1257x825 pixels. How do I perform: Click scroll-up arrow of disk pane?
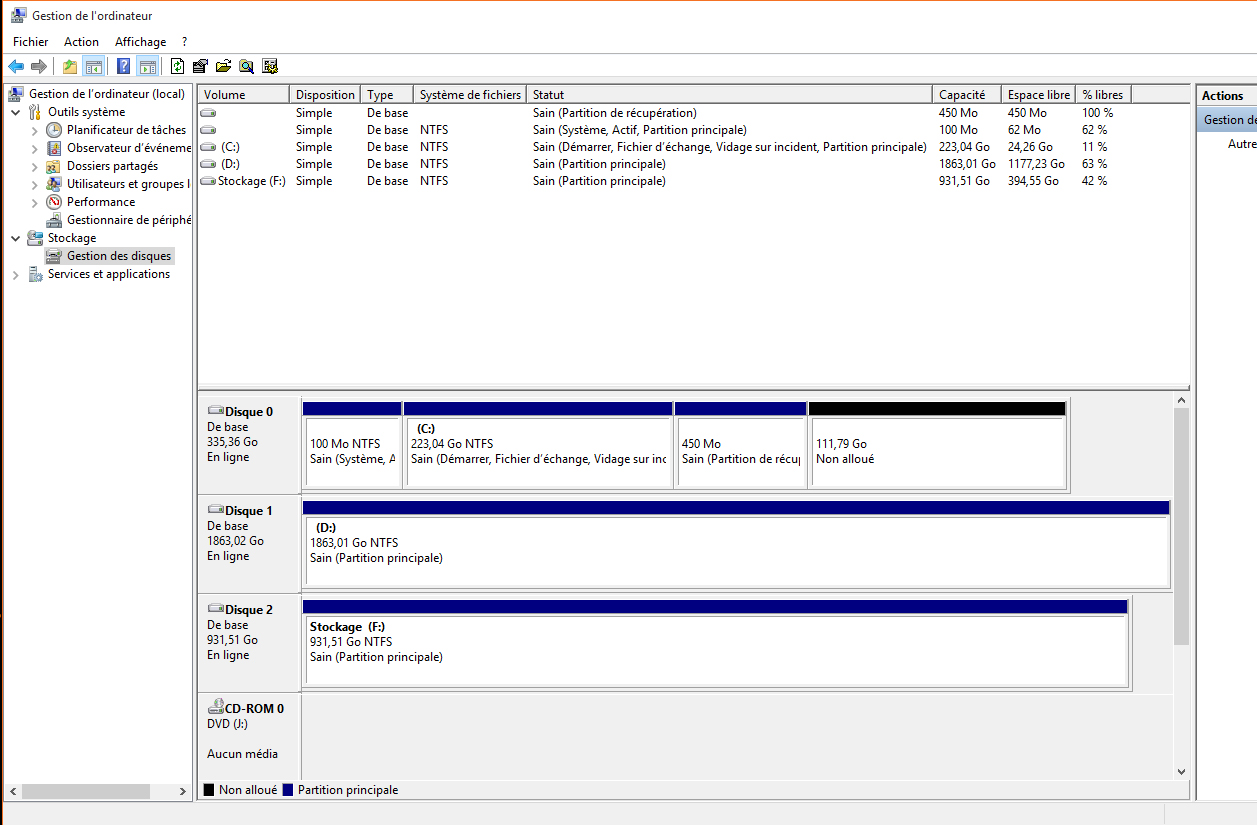click(x=1181, y=400)
